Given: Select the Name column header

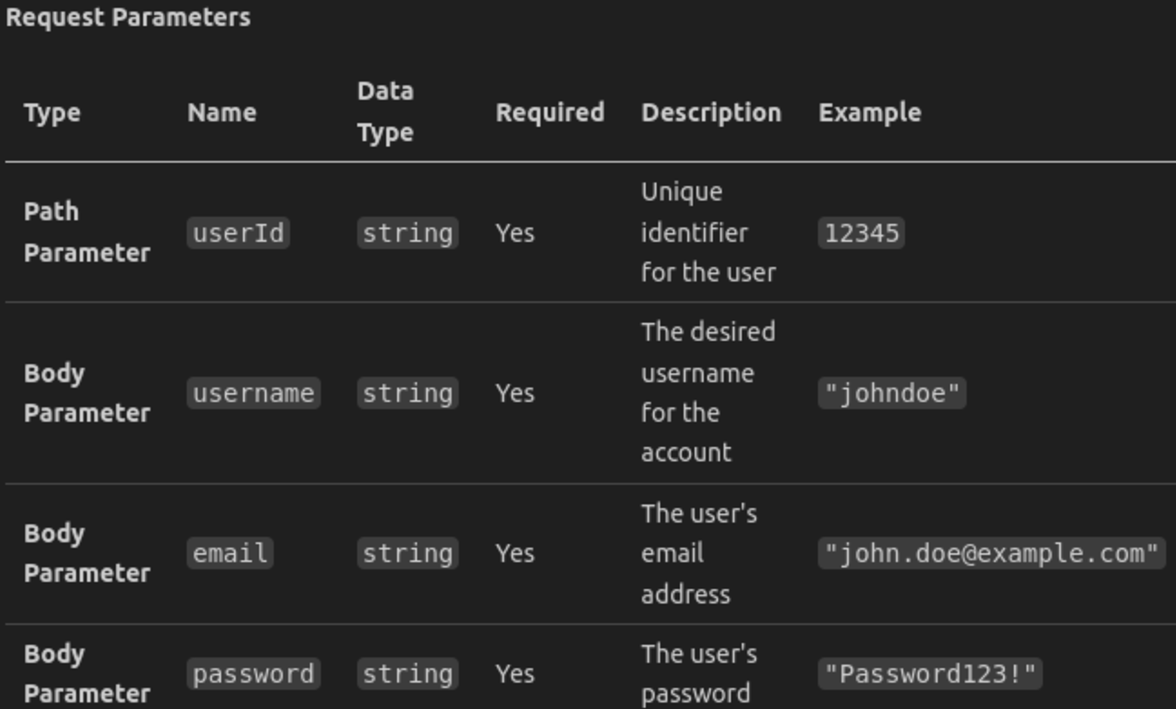Looking at the screenshot, I should 222,113.
